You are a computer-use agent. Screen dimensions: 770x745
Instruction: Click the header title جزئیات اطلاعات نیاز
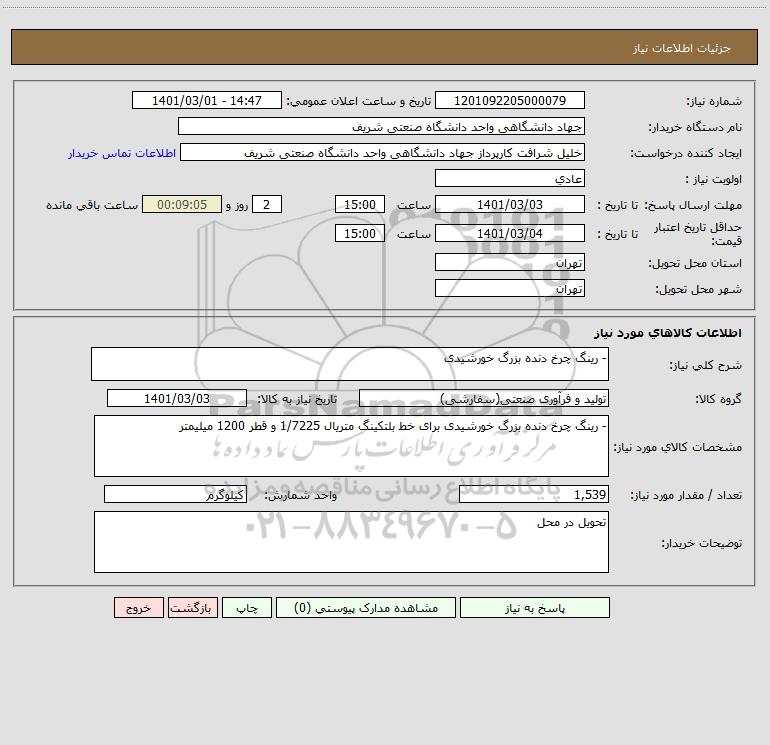click(682, 48)
